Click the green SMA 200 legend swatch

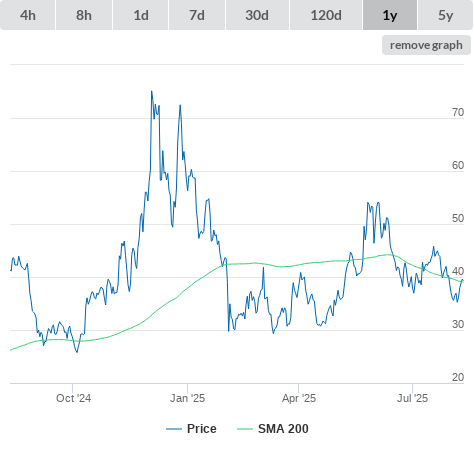[x=245, y=429]
